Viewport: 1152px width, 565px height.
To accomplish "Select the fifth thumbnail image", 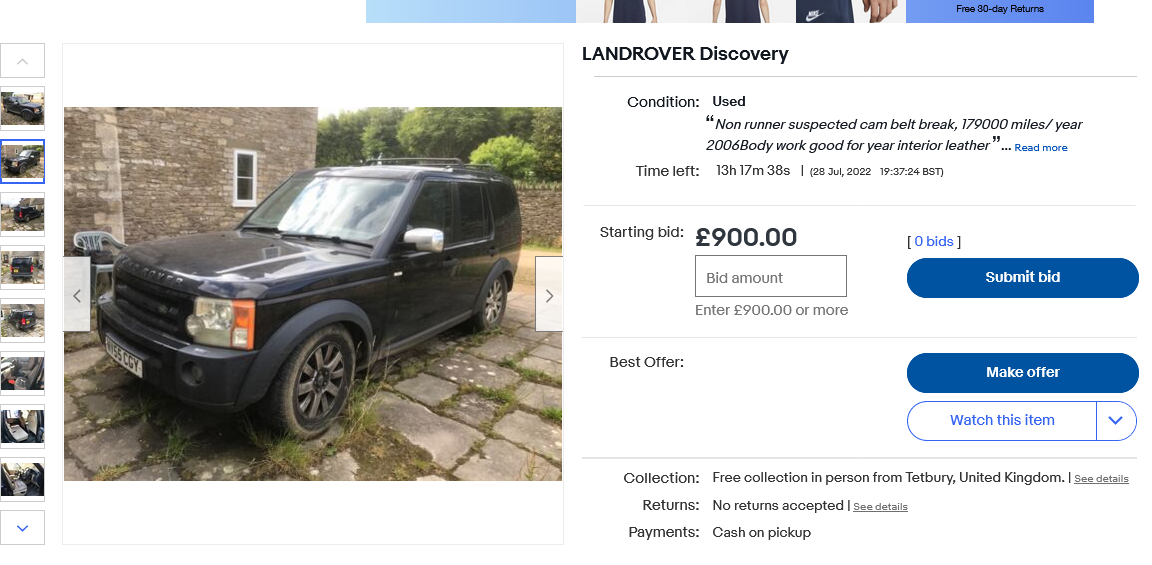I will tap(23, 320).
